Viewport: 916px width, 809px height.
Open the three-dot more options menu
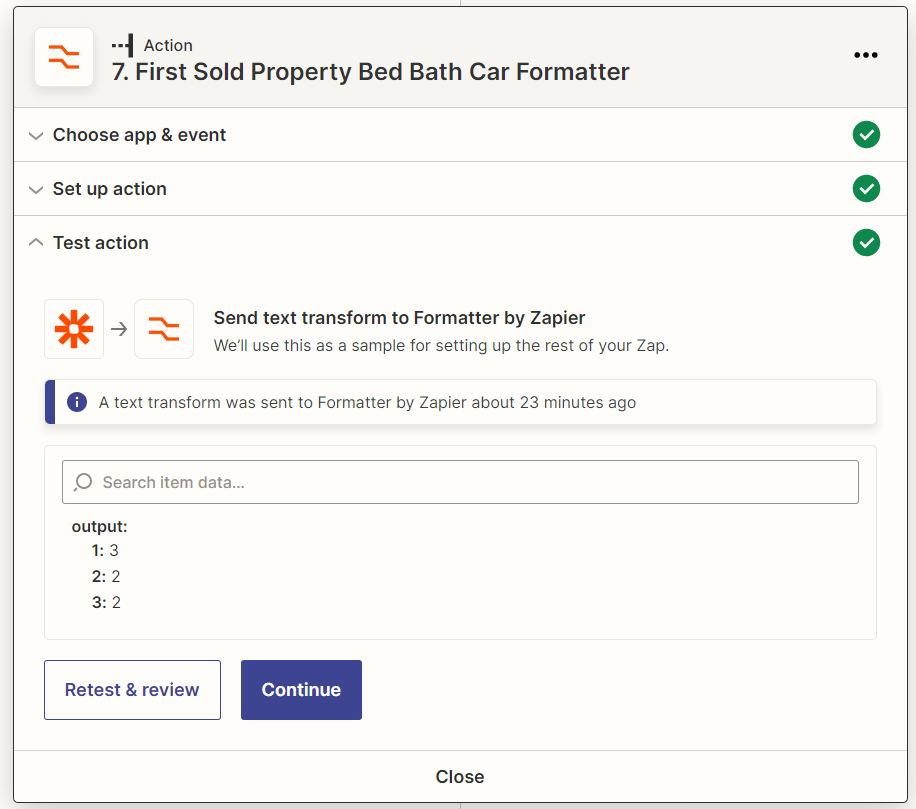point(865,55)
